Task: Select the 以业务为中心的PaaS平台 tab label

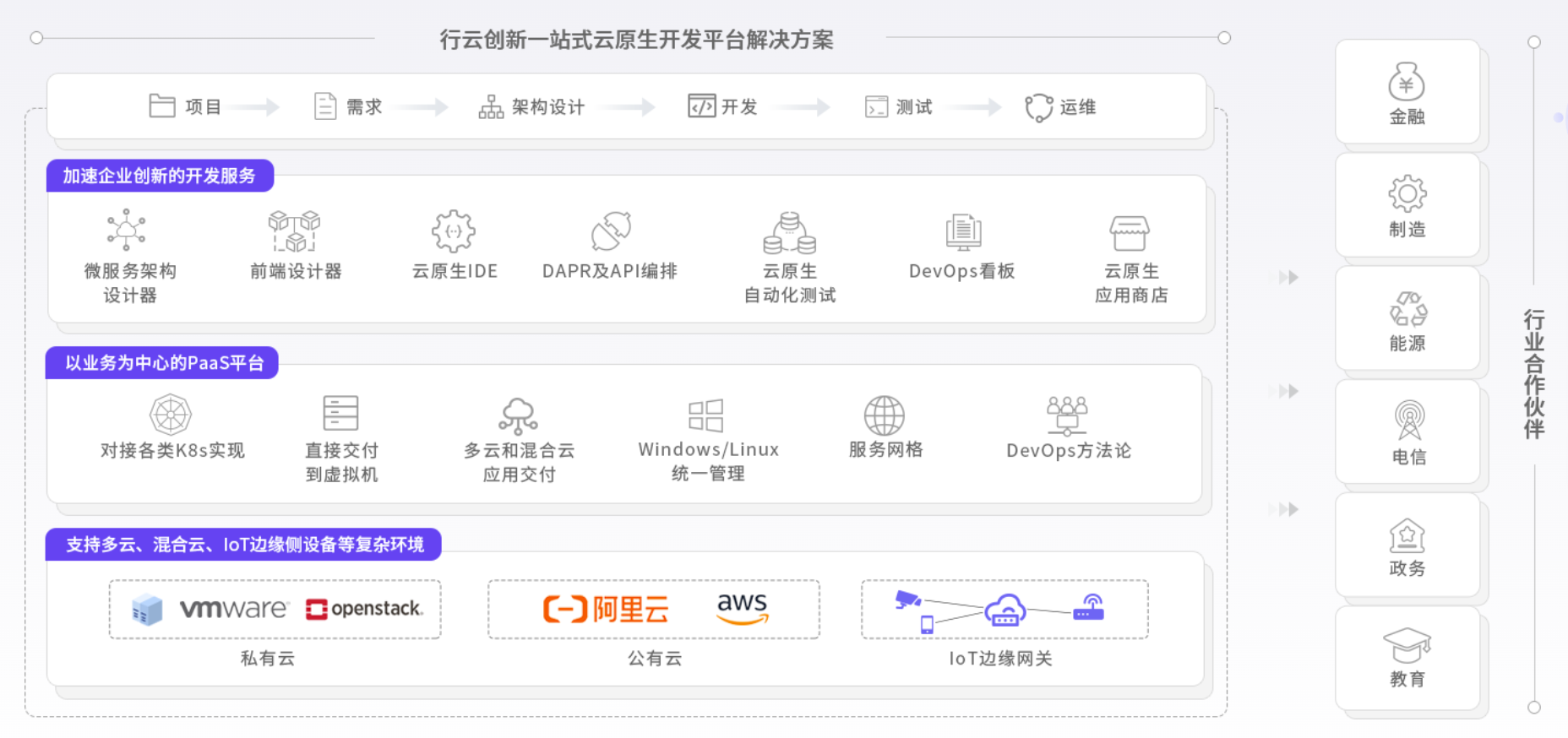Action: click(163, 363)
